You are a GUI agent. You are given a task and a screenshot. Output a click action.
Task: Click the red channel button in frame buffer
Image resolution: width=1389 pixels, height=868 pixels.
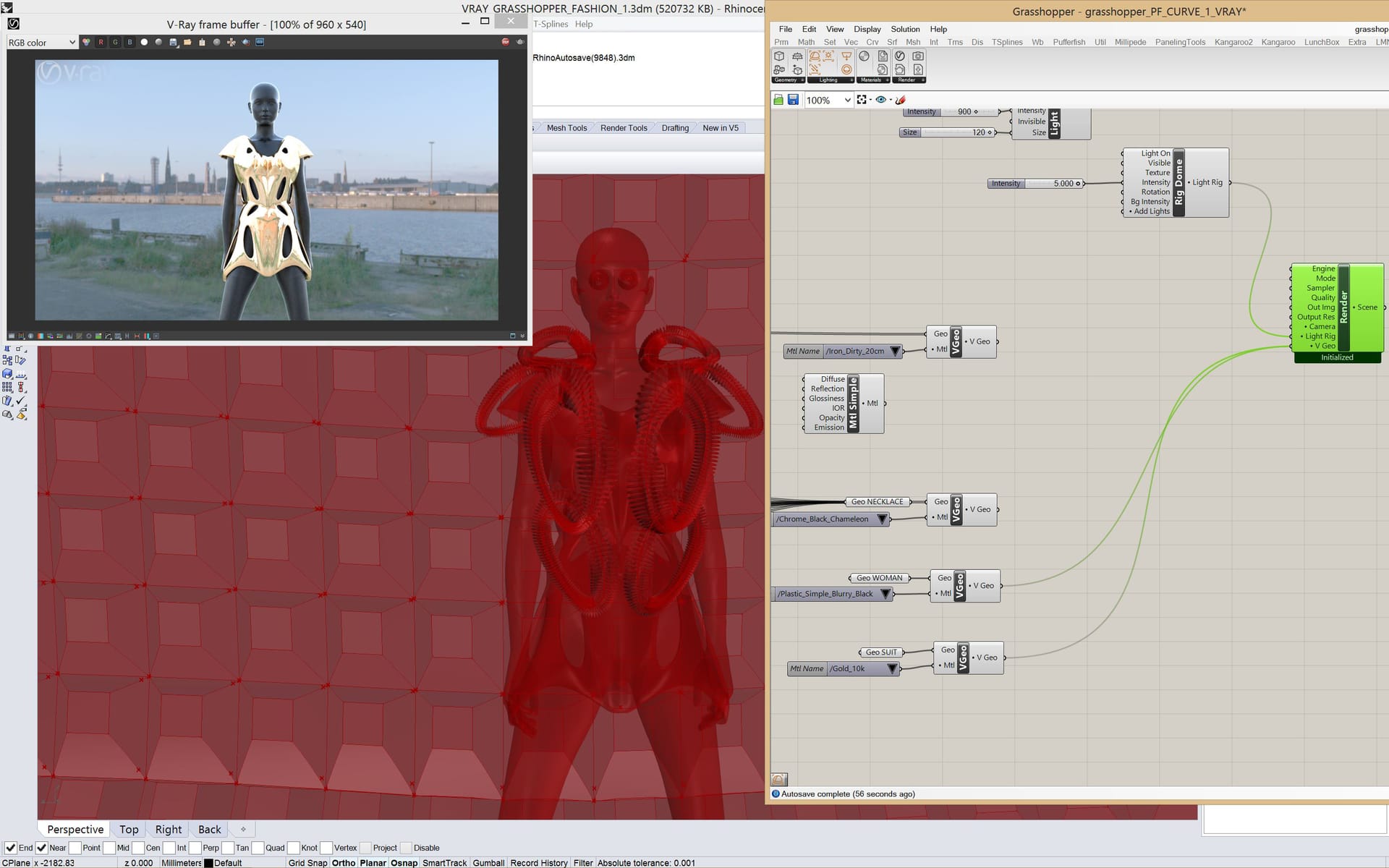(x=101, y=42)
